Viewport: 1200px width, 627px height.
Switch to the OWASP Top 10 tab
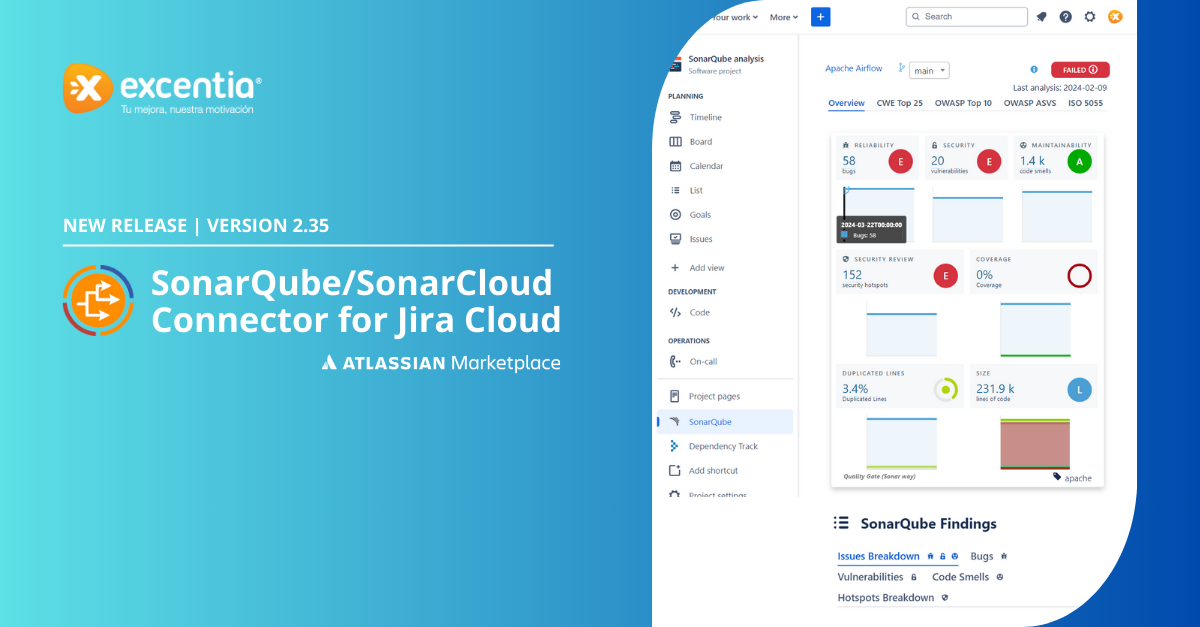click(x=963, y=103)
